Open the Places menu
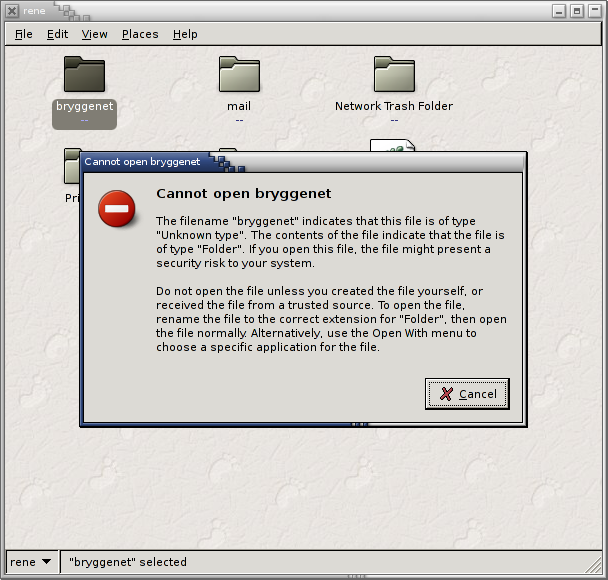The height and width of the screenshot is (580, 608). tap(140, 34)
